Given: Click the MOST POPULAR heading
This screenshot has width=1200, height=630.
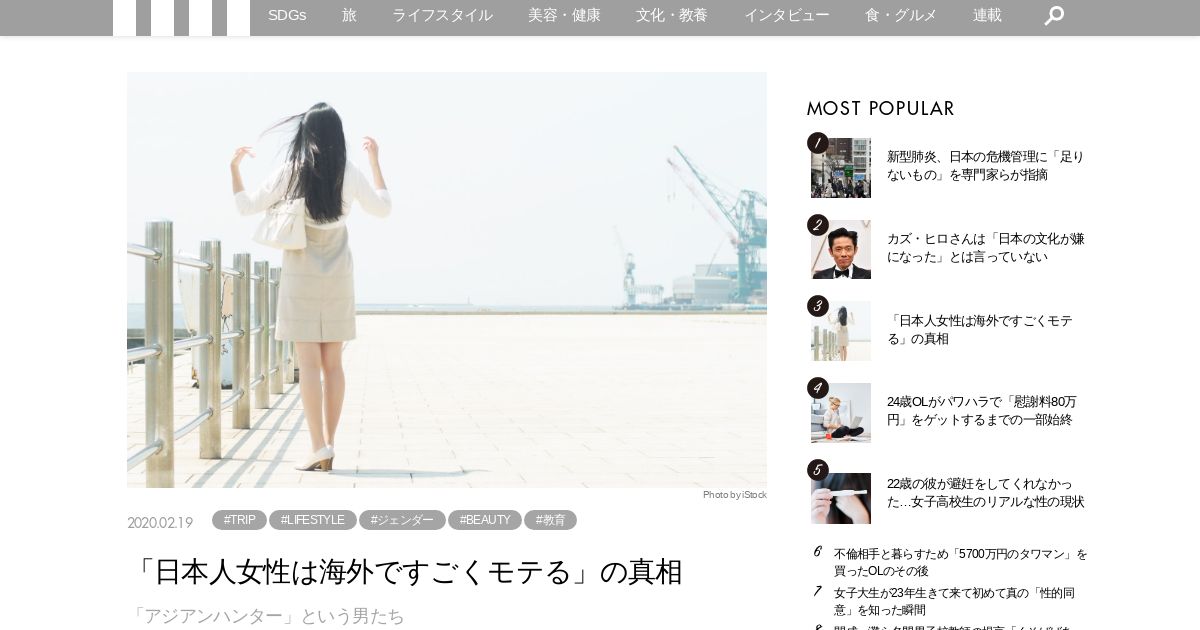Looking at the screenshot, I should pyautogui.click(x=881, y=108).
